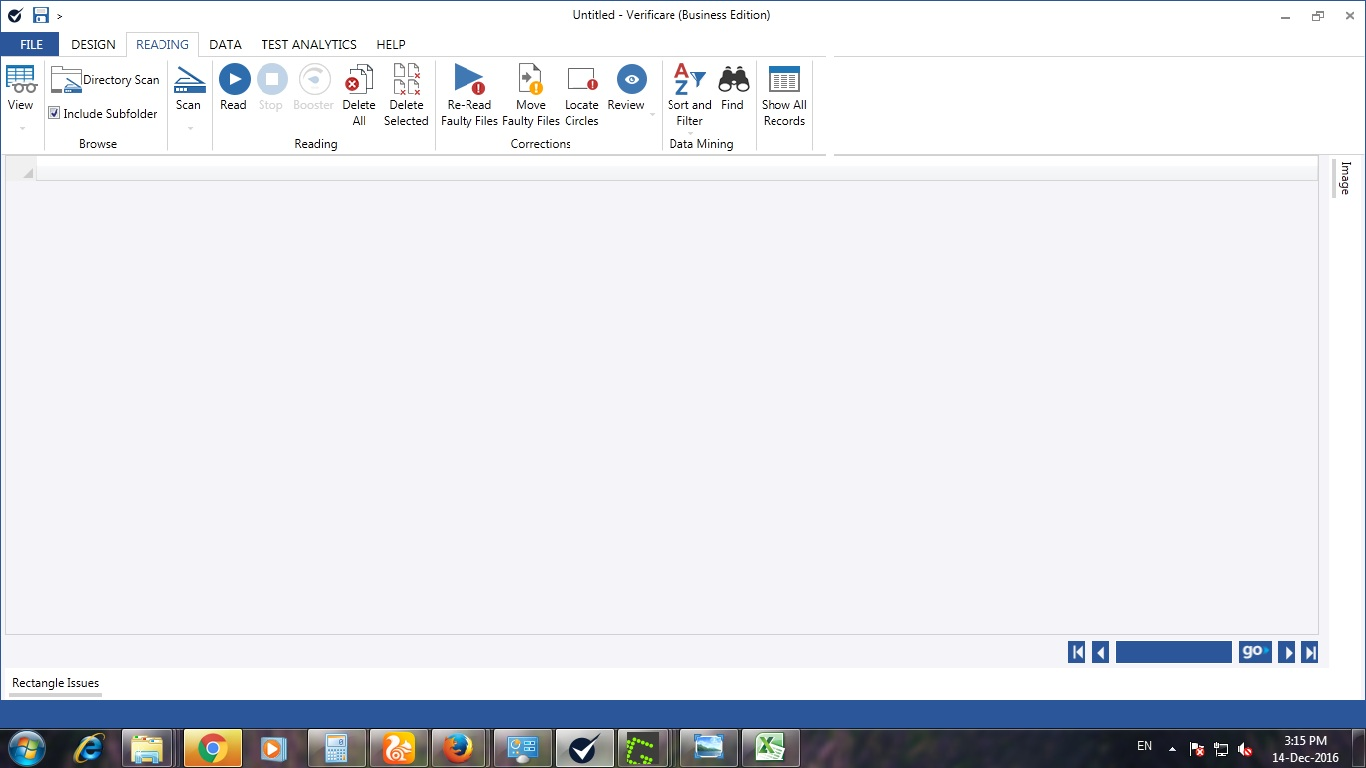
Task: Open Google Chrome from the taskbar
Action: [x=212, y=748]
